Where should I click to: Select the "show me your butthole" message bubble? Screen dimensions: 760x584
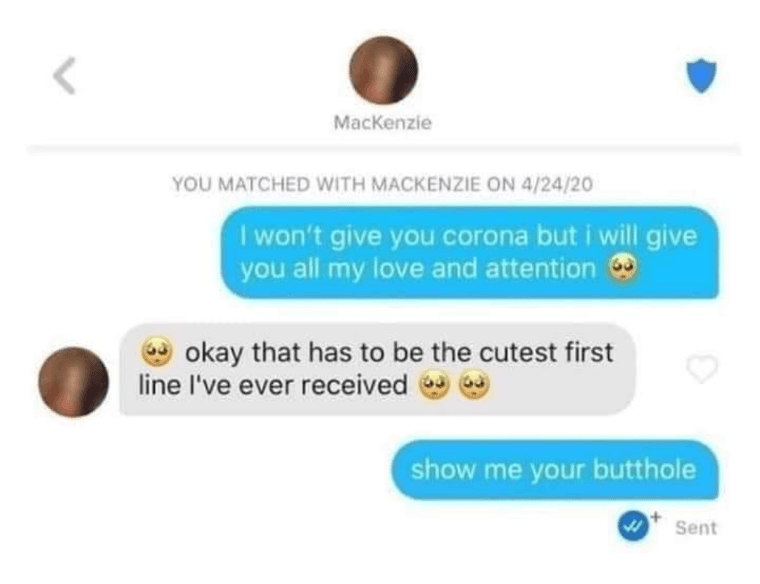554,469
